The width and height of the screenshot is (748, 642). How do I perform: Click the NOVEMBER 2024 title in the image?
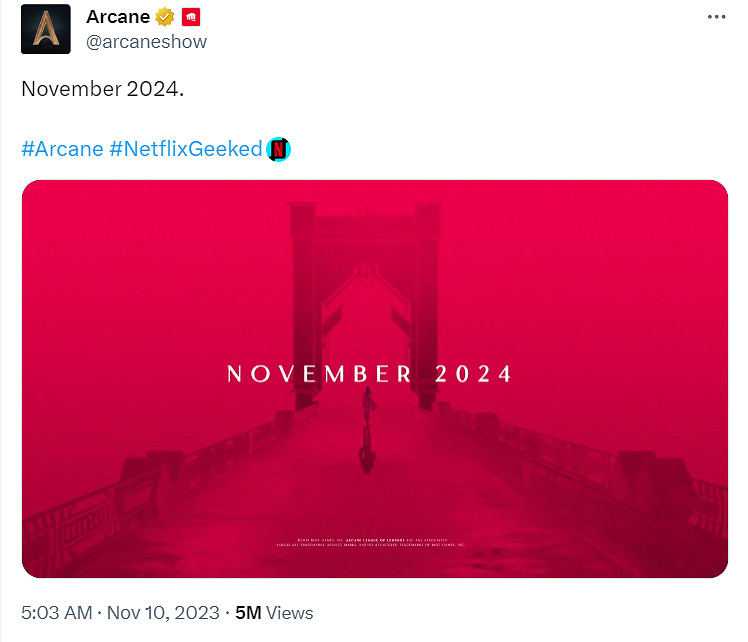[370, 374]
